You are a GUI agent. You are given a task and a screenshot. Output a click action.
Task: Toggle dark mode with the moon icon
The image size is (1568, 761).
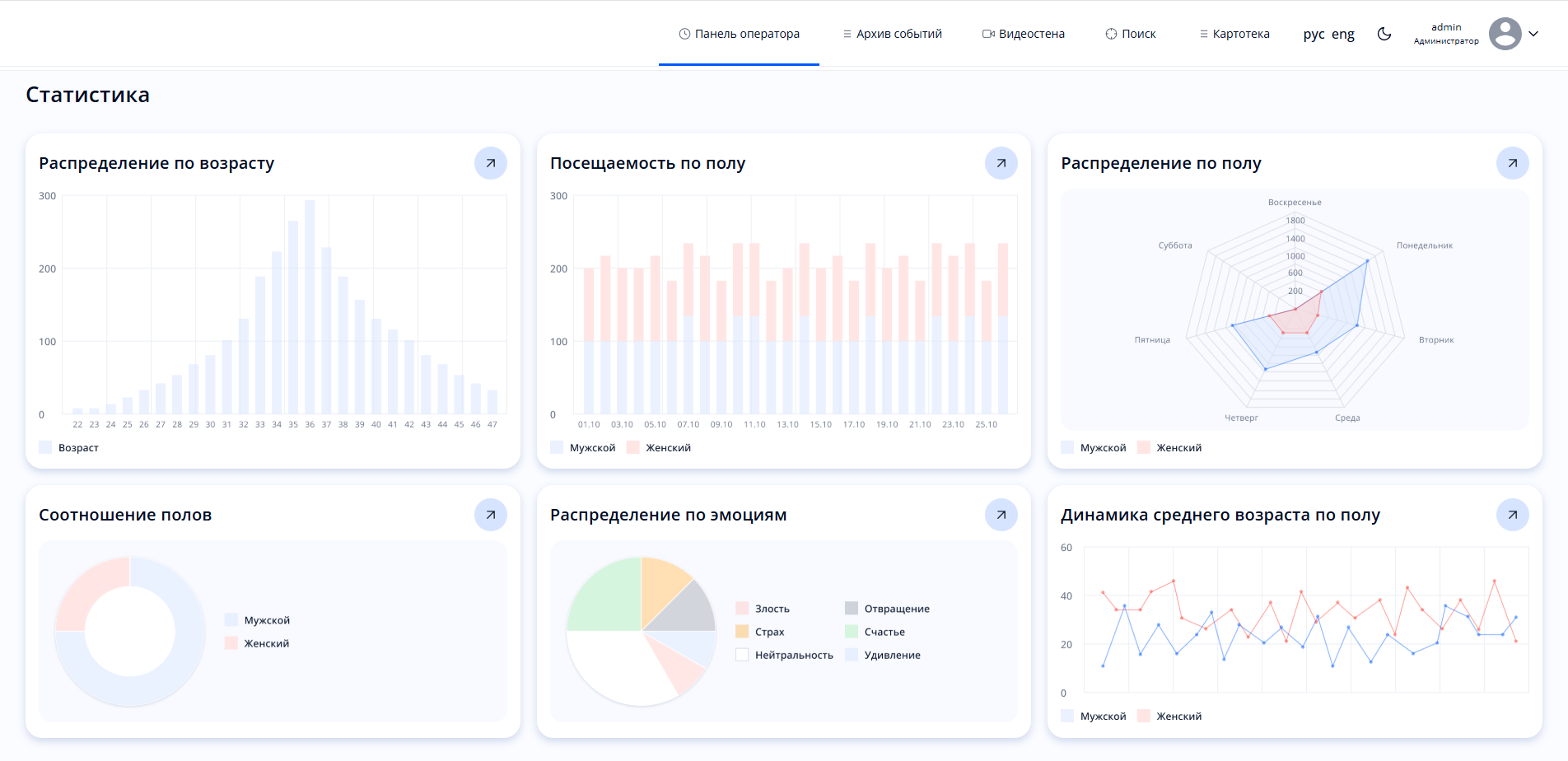pyautogui.click(x=1384, y=34)
